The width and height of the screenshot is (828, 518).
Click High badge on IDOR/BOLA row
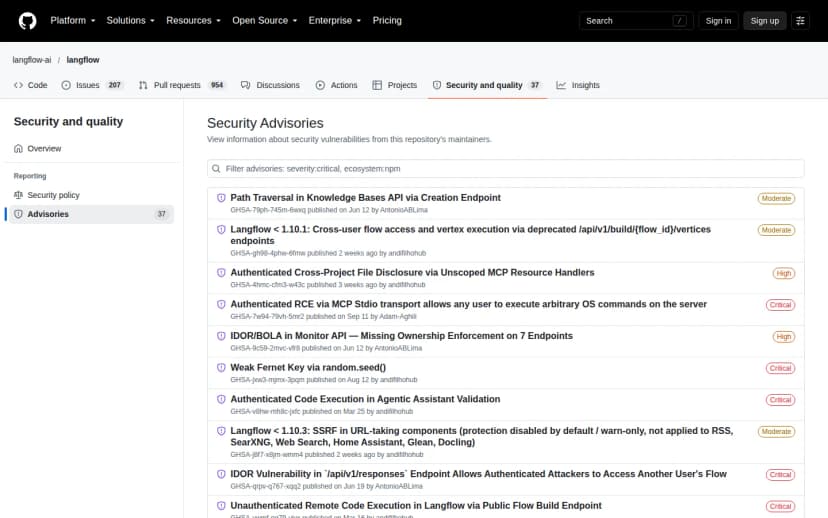click(784, 337)
